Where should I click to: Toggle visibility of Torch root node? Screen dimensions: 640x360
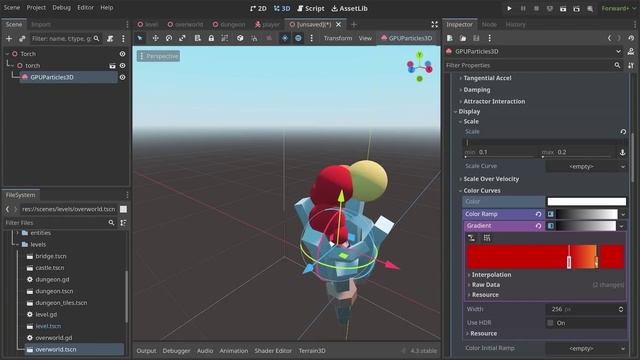point(122,53)
